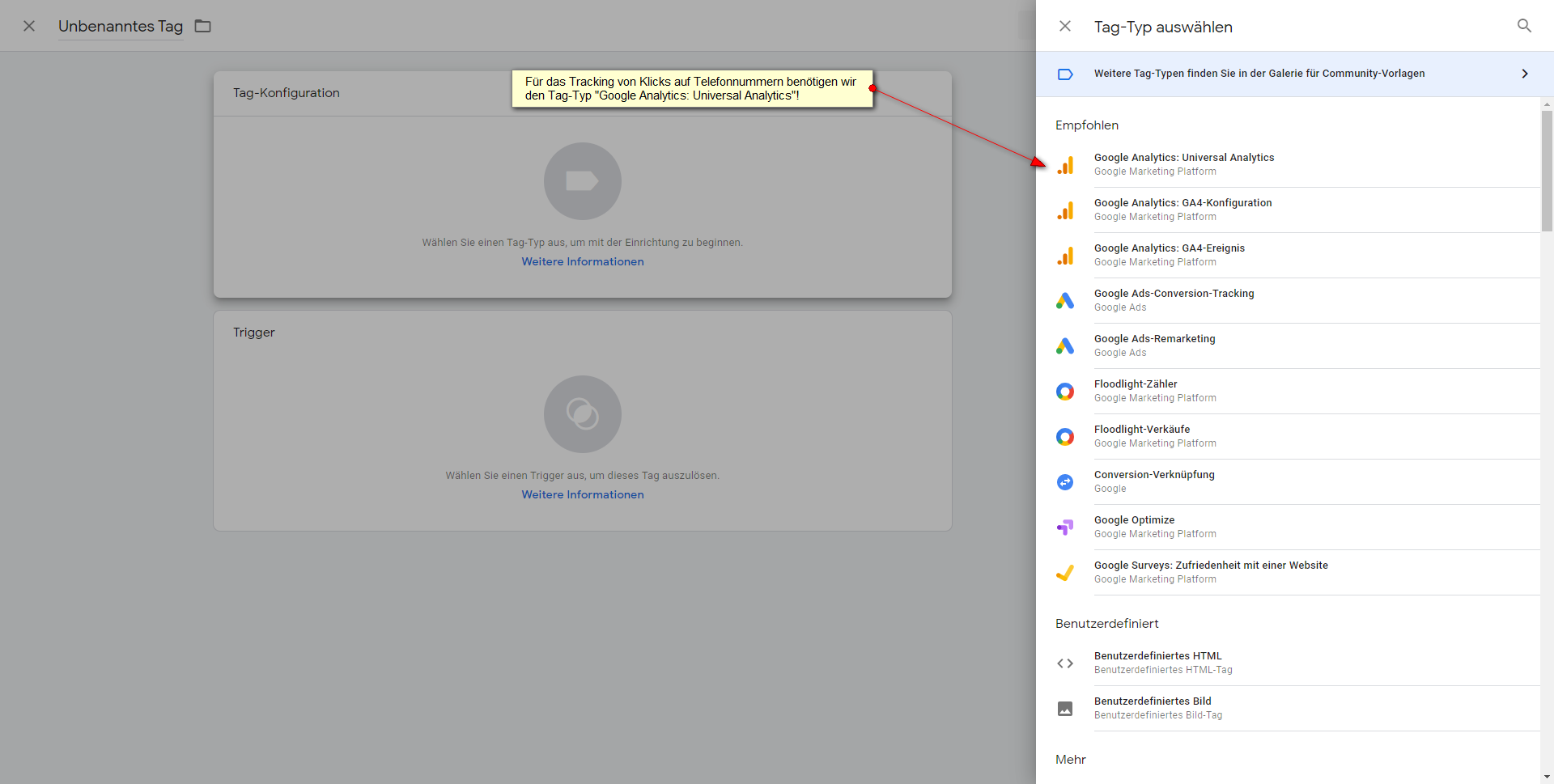Open Weitere Informationen link under Trigger
Screen dimensions: 1554x784
point(583,494)
